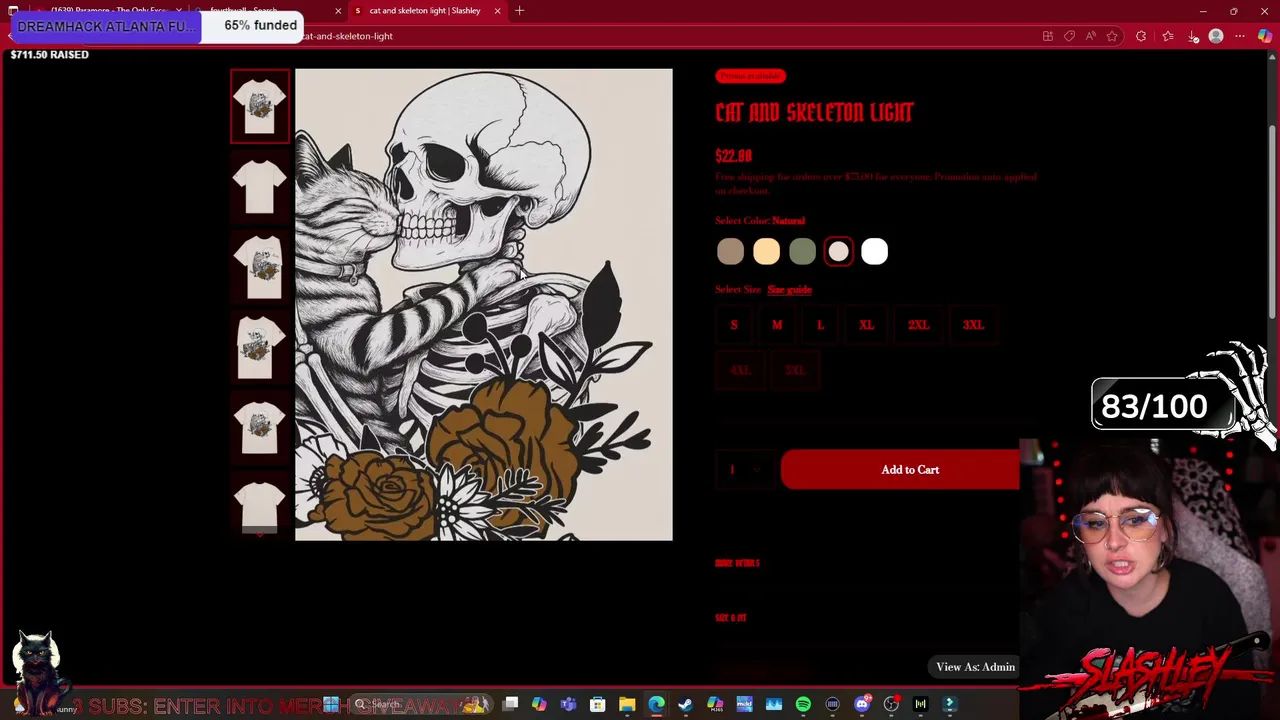Click the taskbar Search box

point(420,704)
